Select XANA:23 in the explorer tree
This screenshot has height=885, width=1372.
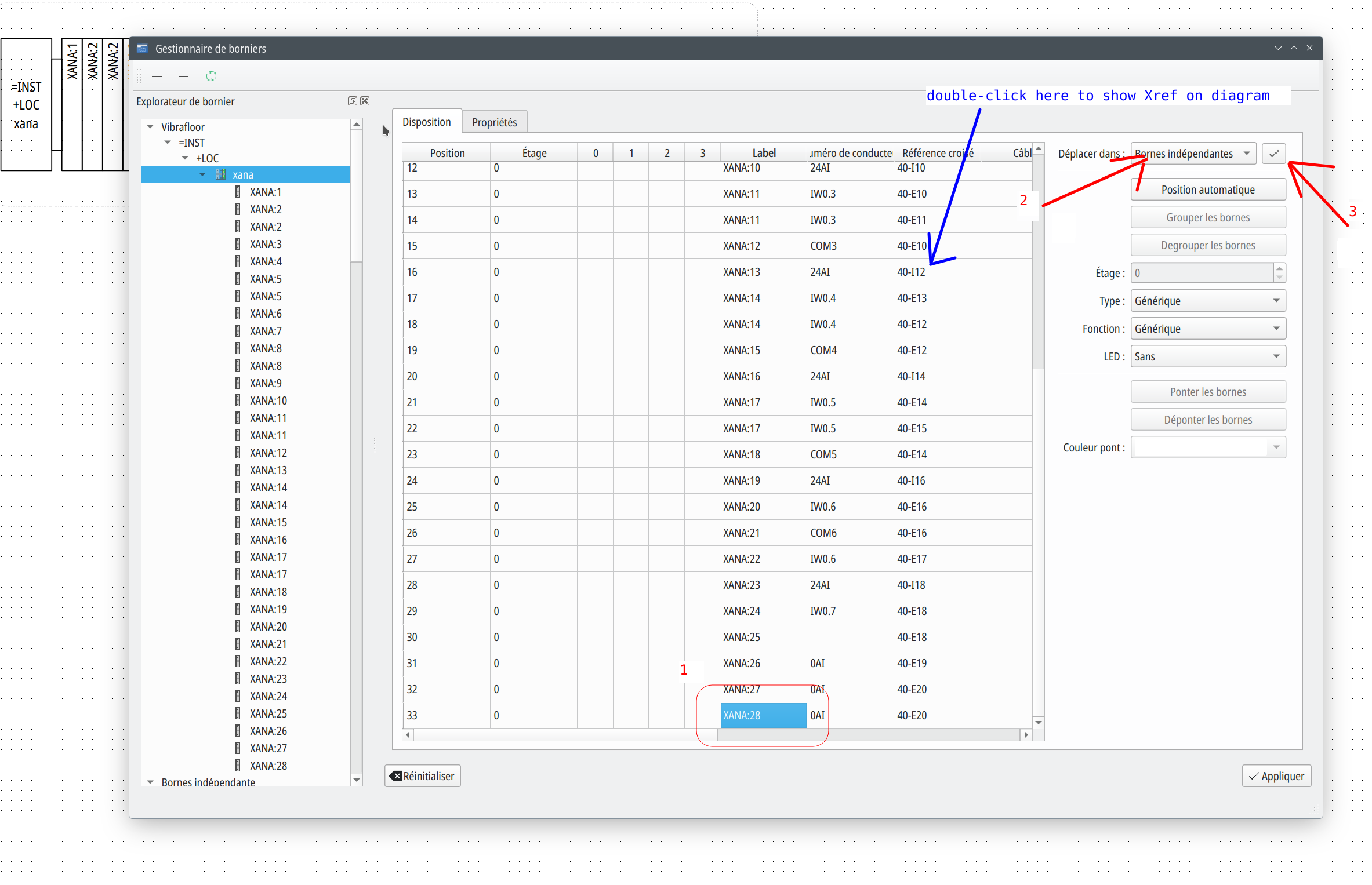pyautogui.click(x=268, y=679)
